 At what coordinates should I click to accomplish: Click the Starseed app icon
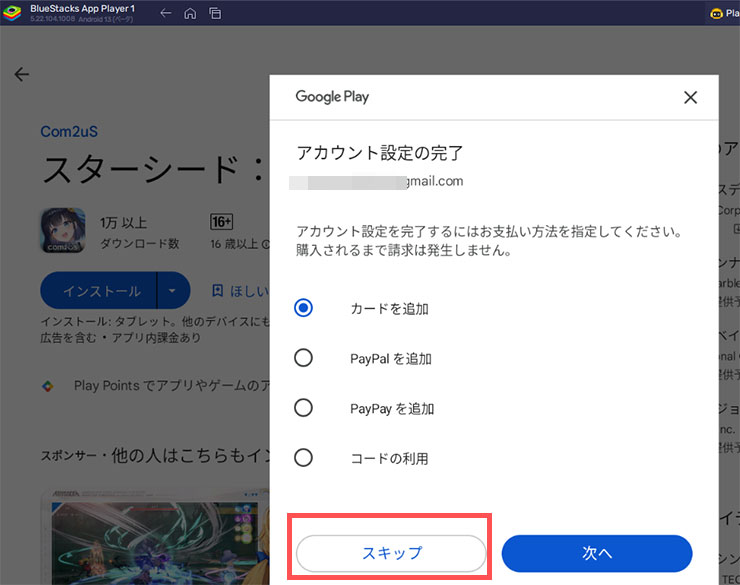pyautogui.click(x=63, y=230)
